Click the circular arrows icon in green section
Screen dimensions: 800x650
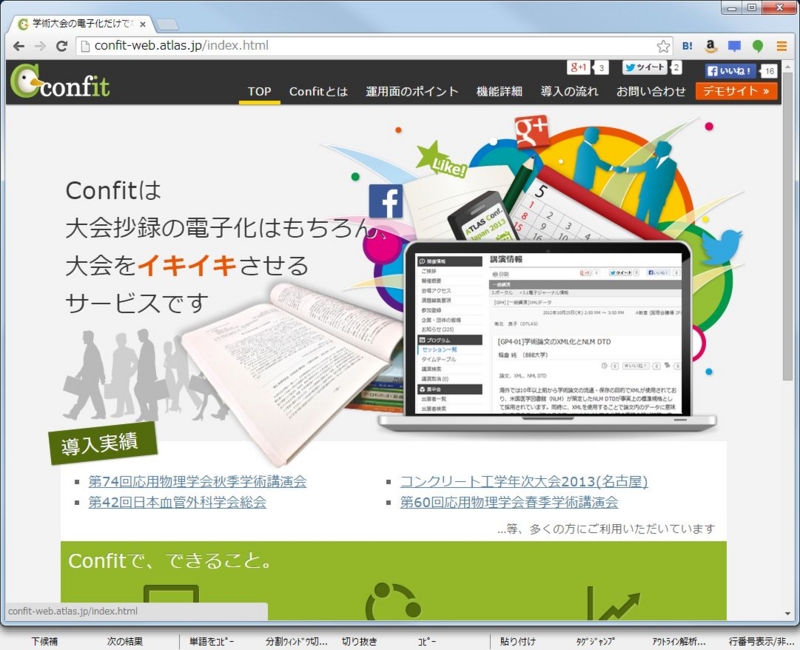(393, 602)
